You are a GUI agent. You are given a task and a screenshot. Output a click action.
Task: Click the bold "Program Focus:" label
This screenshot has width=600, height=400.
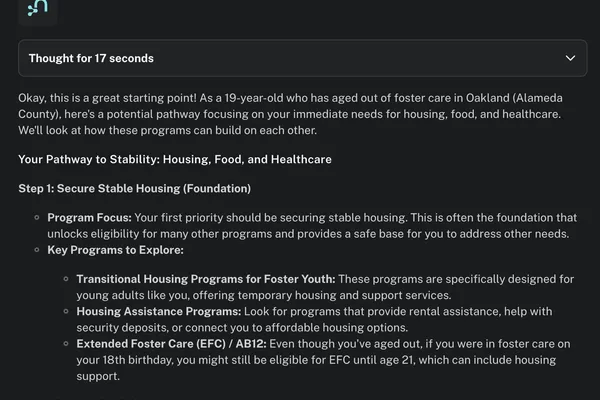(x=89, y=217)
